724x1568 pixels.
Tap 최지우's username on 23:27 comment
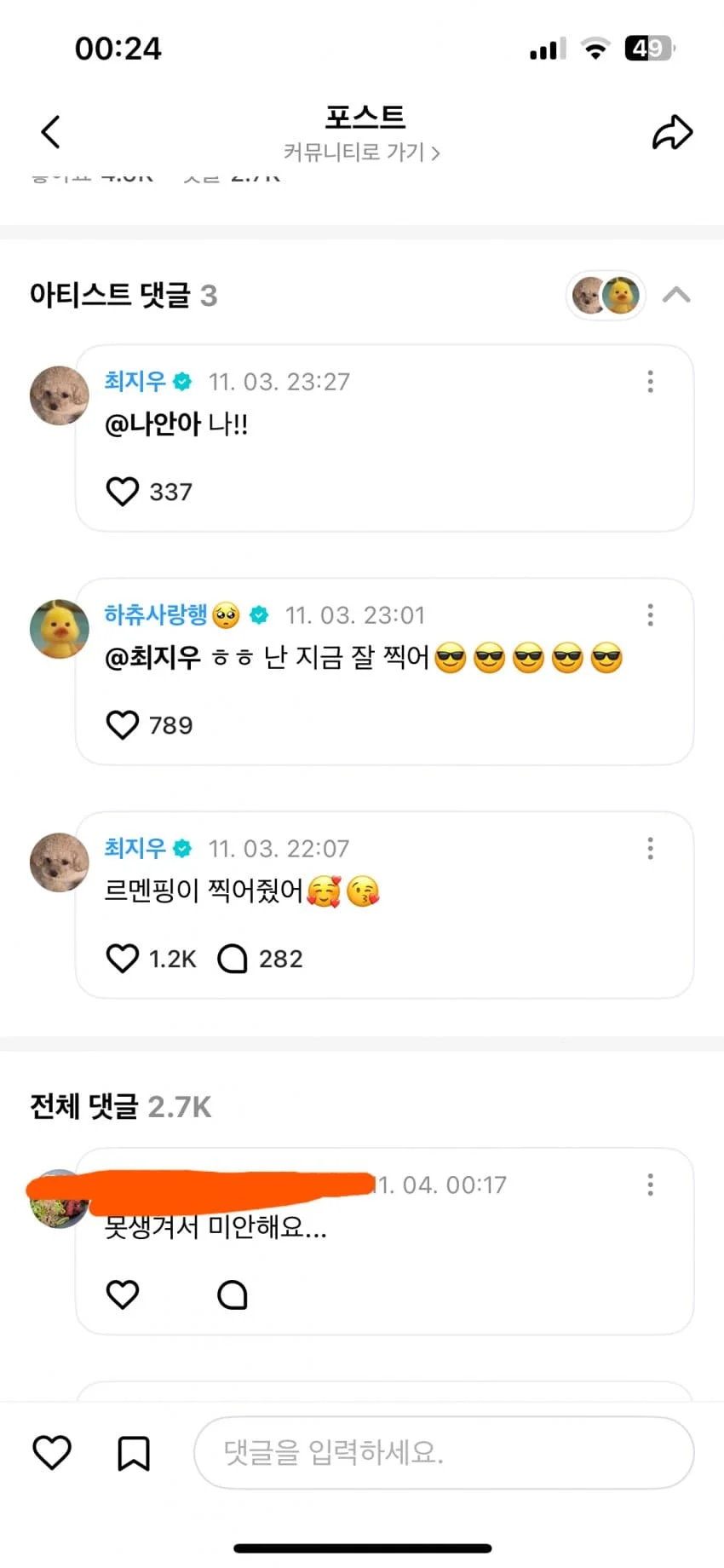[x=135, y=381]
